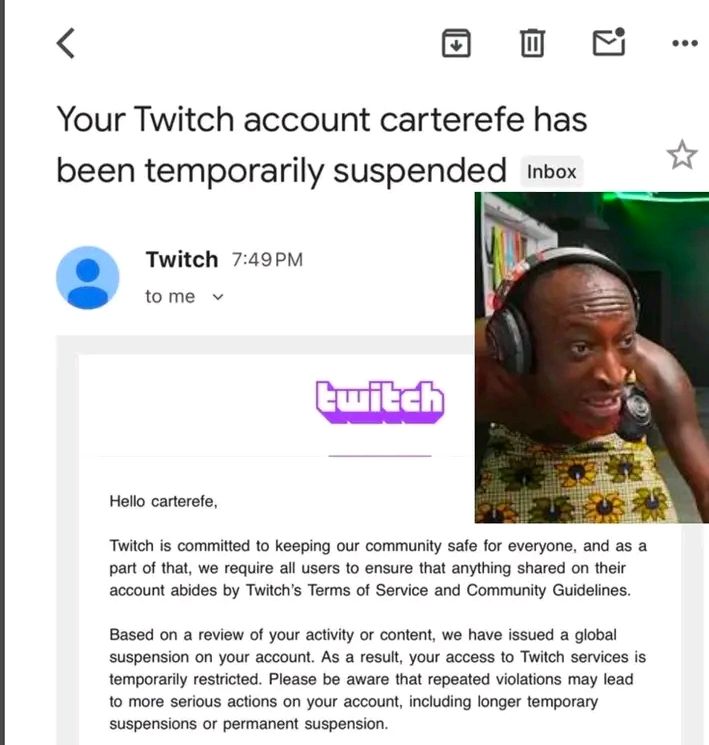The height and width of the screenshot is (745, 709).
Task: Click the purple divider line under logo
Action: [x=380, y=456]
